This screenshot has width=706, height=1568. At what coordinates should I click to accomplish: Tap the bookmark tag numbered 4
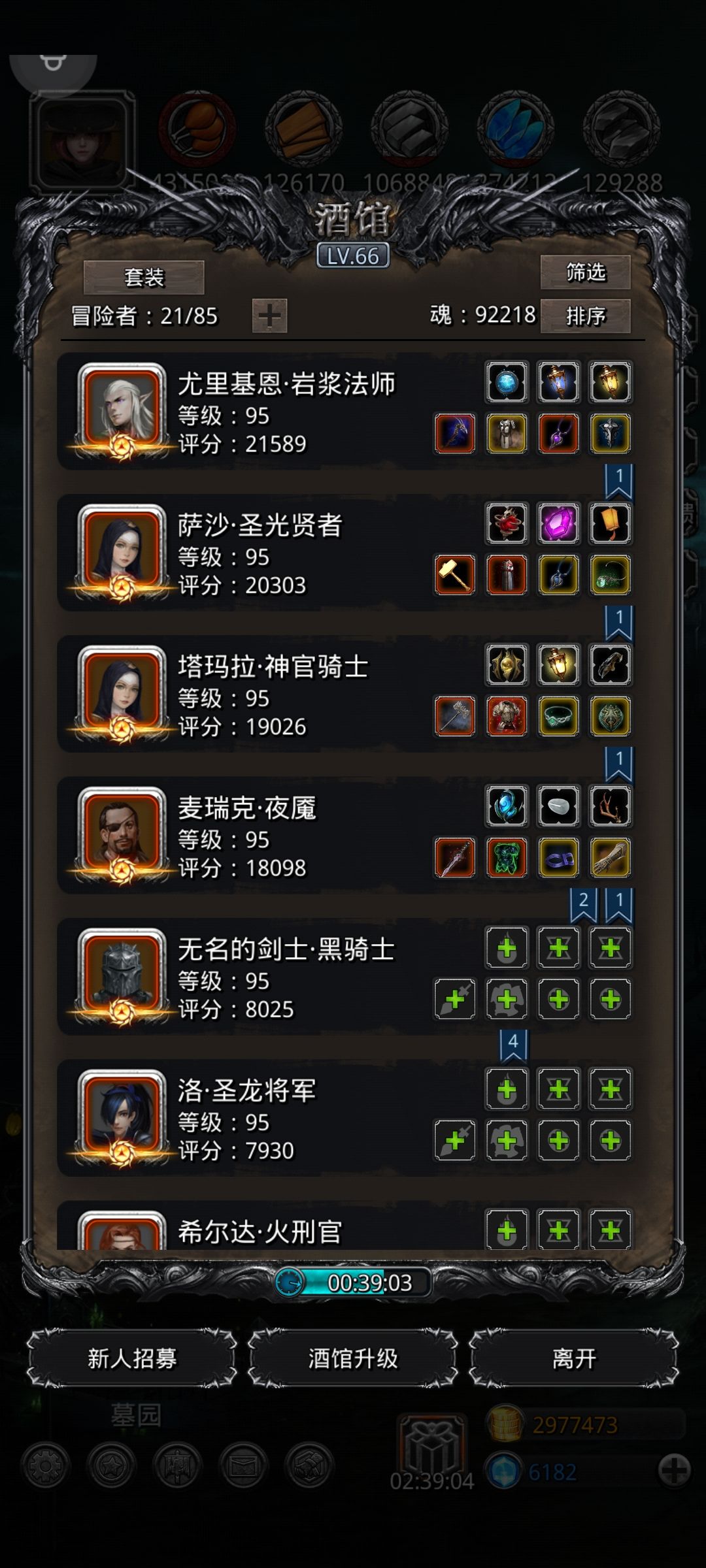click(513, 1045)
